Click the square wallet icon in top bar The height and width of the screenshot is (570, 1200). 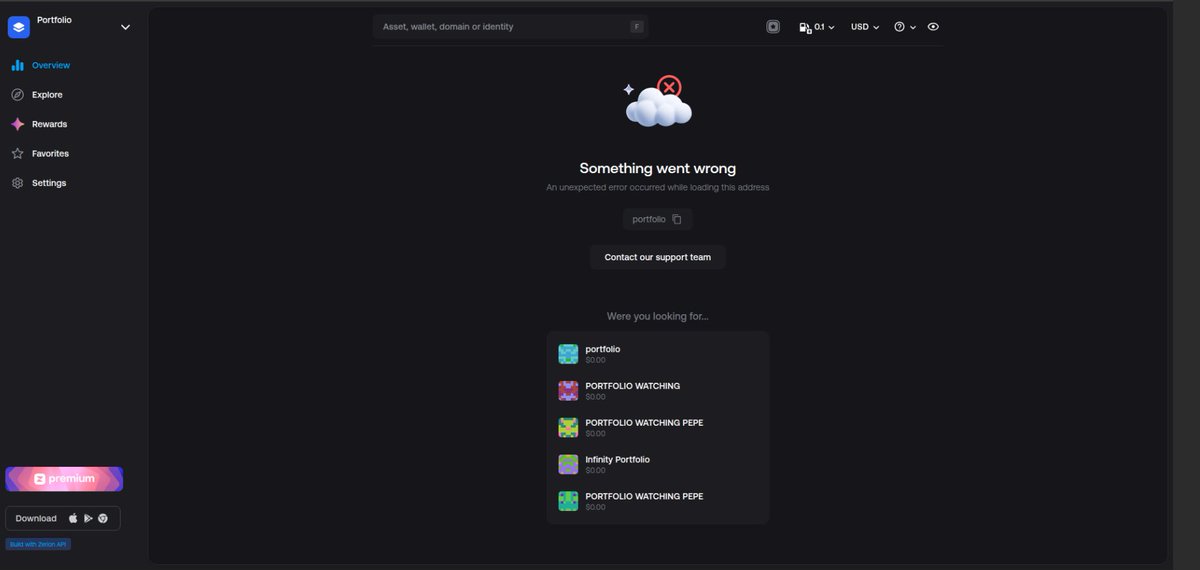click(x=773, y=27)
